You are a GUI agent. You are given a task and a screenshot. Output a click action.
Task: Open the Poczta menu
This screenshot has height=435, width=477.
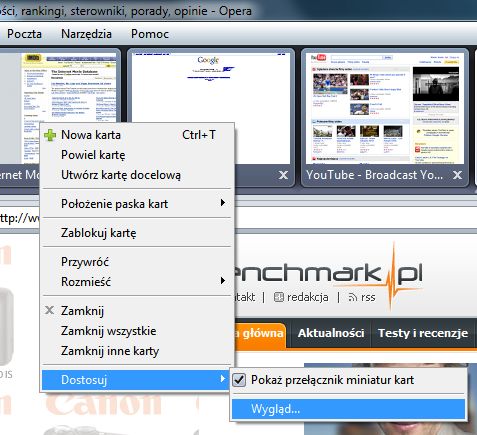24,34
